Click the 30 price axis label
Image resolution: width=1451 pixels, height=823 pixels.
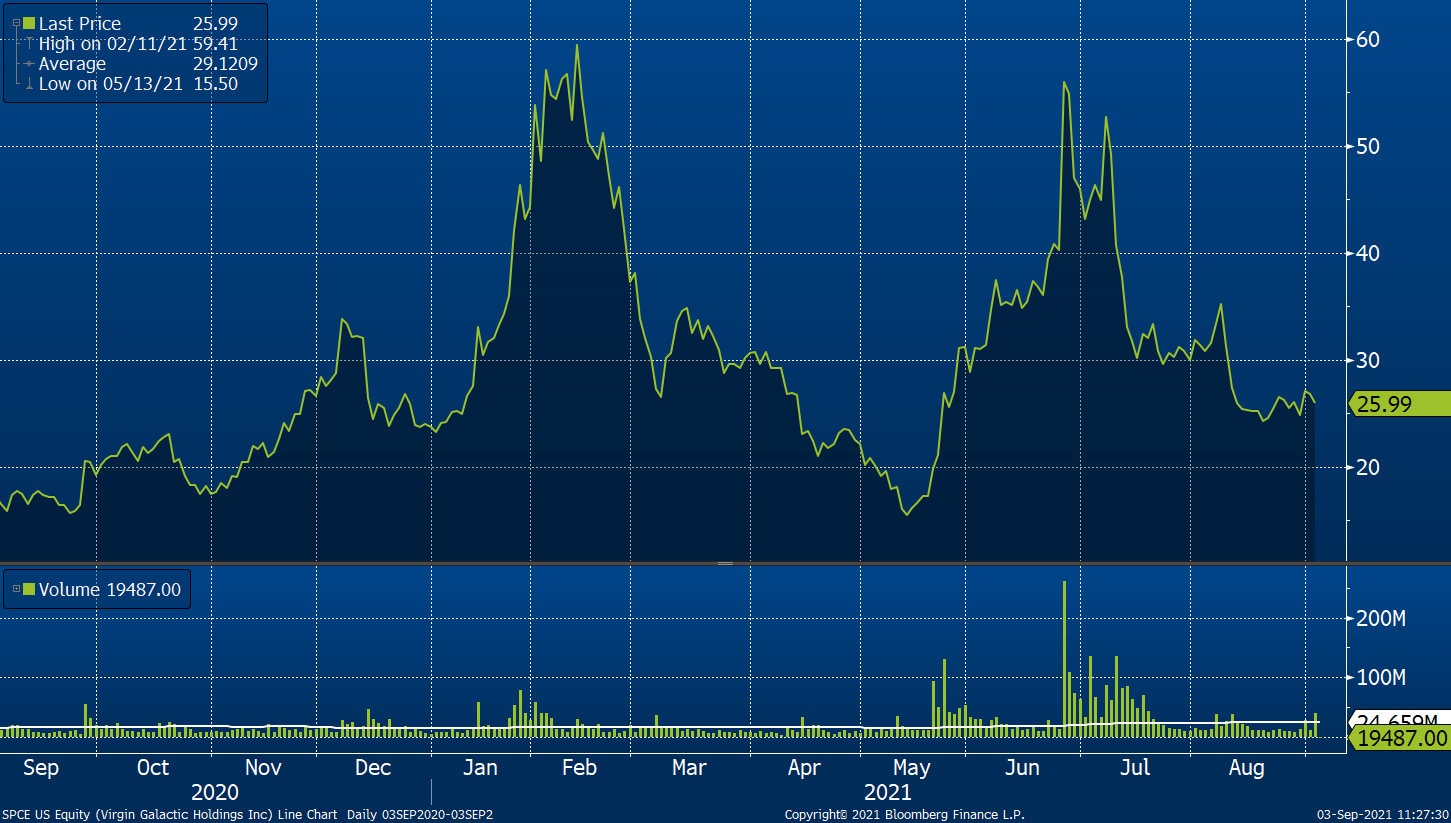tap(1368, 361)
